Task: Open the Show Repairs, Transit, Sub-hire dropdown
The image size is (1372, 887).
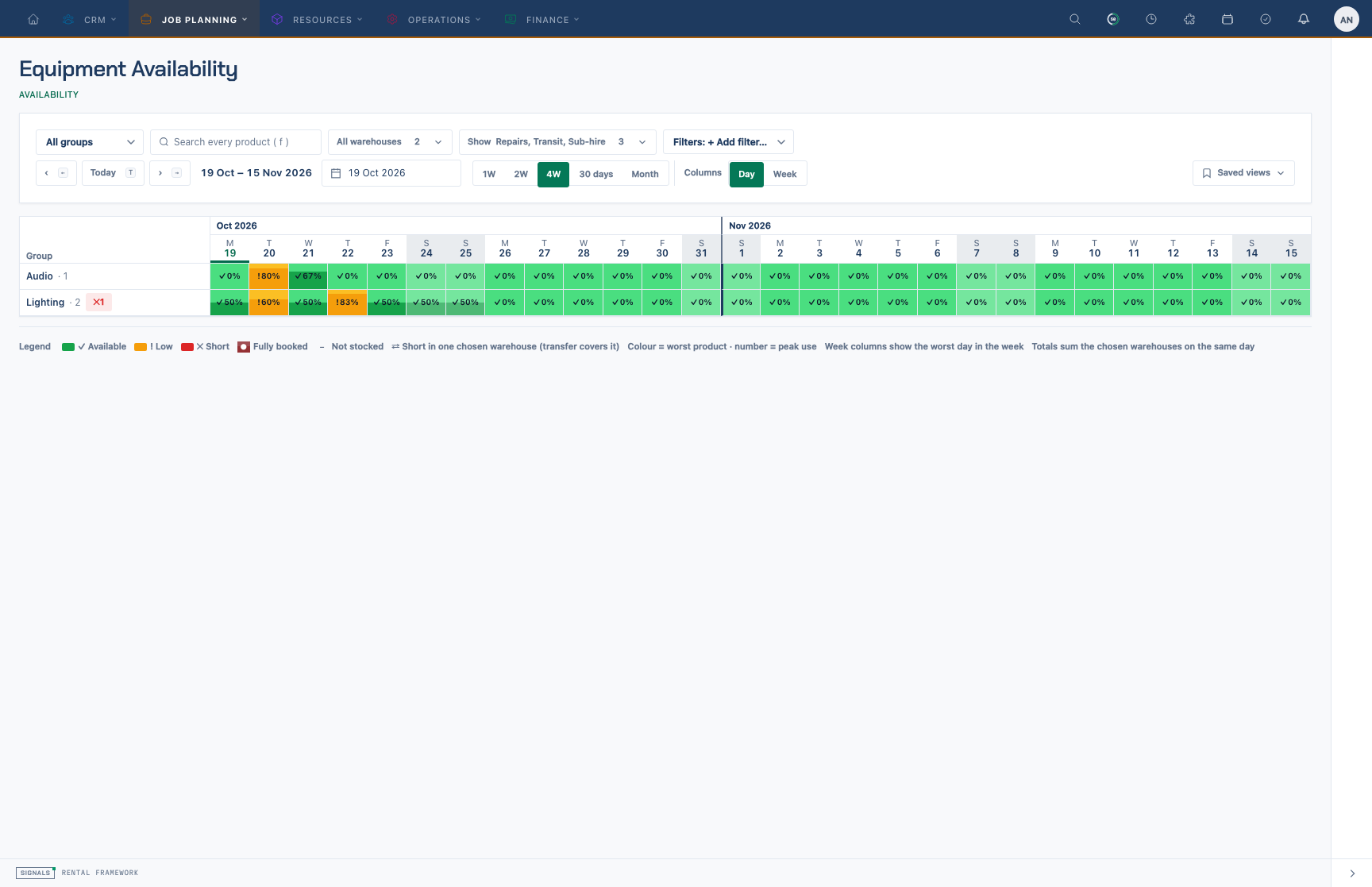Action: pyautogui.click(x=557, y=142)
